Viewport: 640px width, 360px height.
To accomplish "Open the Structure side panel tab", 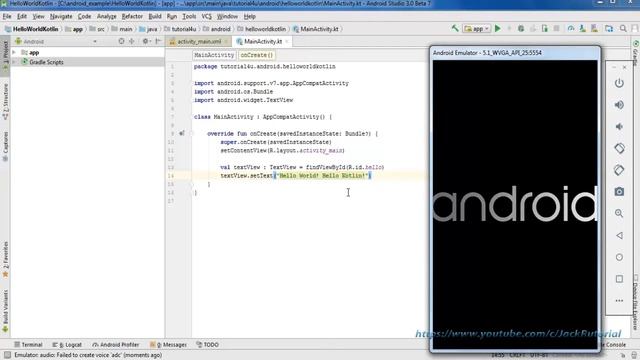I will [5, 102].
